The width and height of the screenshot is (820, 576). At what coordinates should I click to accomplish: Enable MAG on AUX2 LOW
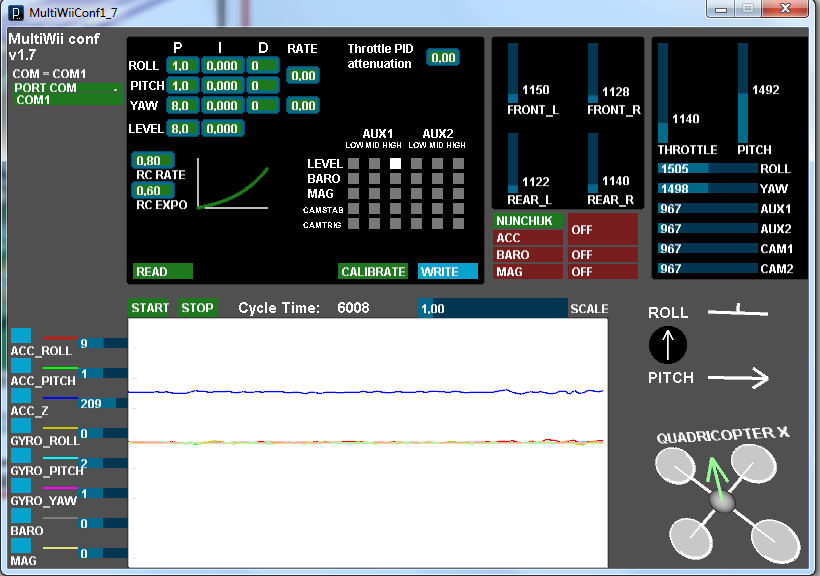416,194
